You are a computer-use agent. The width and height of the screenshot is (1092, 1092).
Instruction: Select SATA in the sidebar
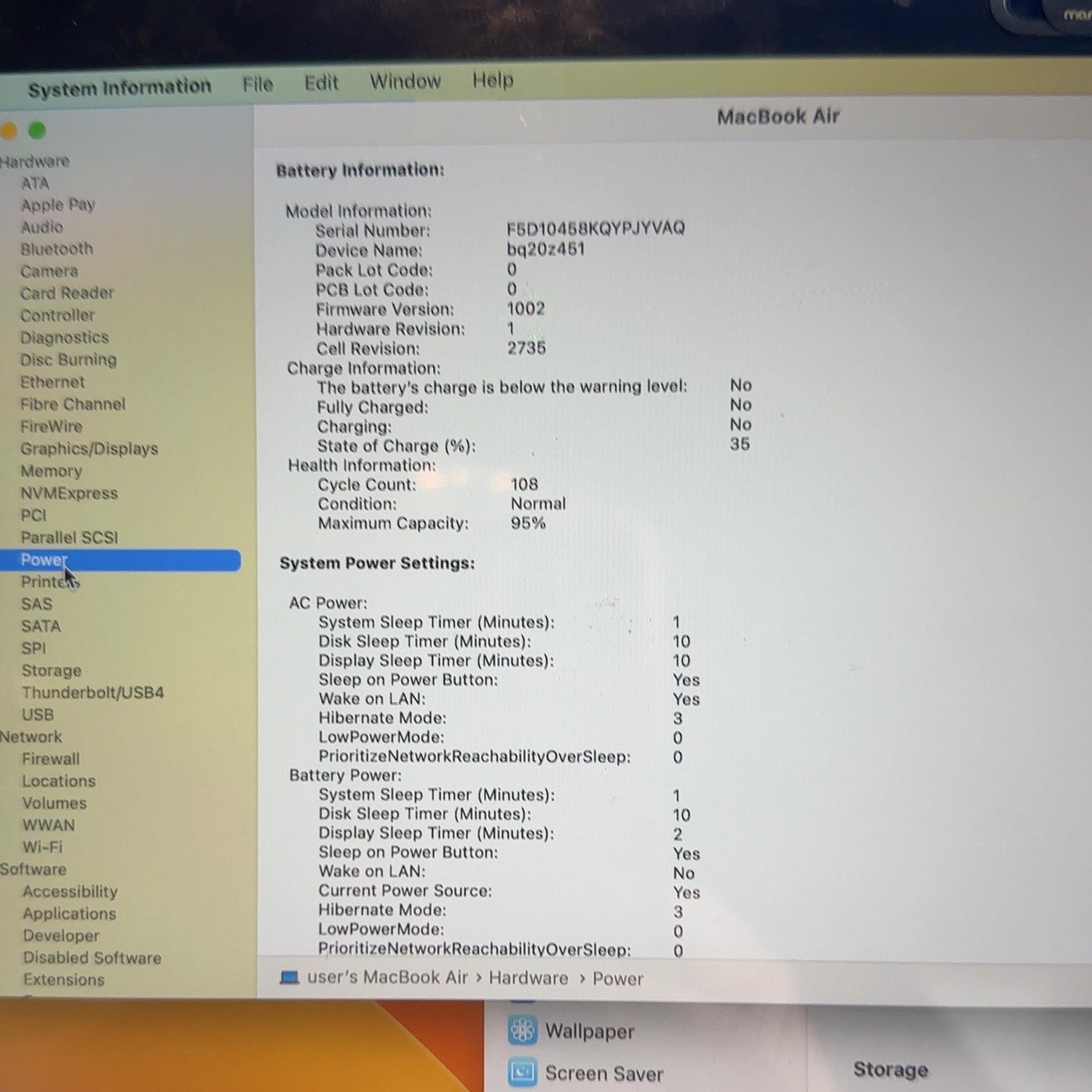(x=41, y=626)
